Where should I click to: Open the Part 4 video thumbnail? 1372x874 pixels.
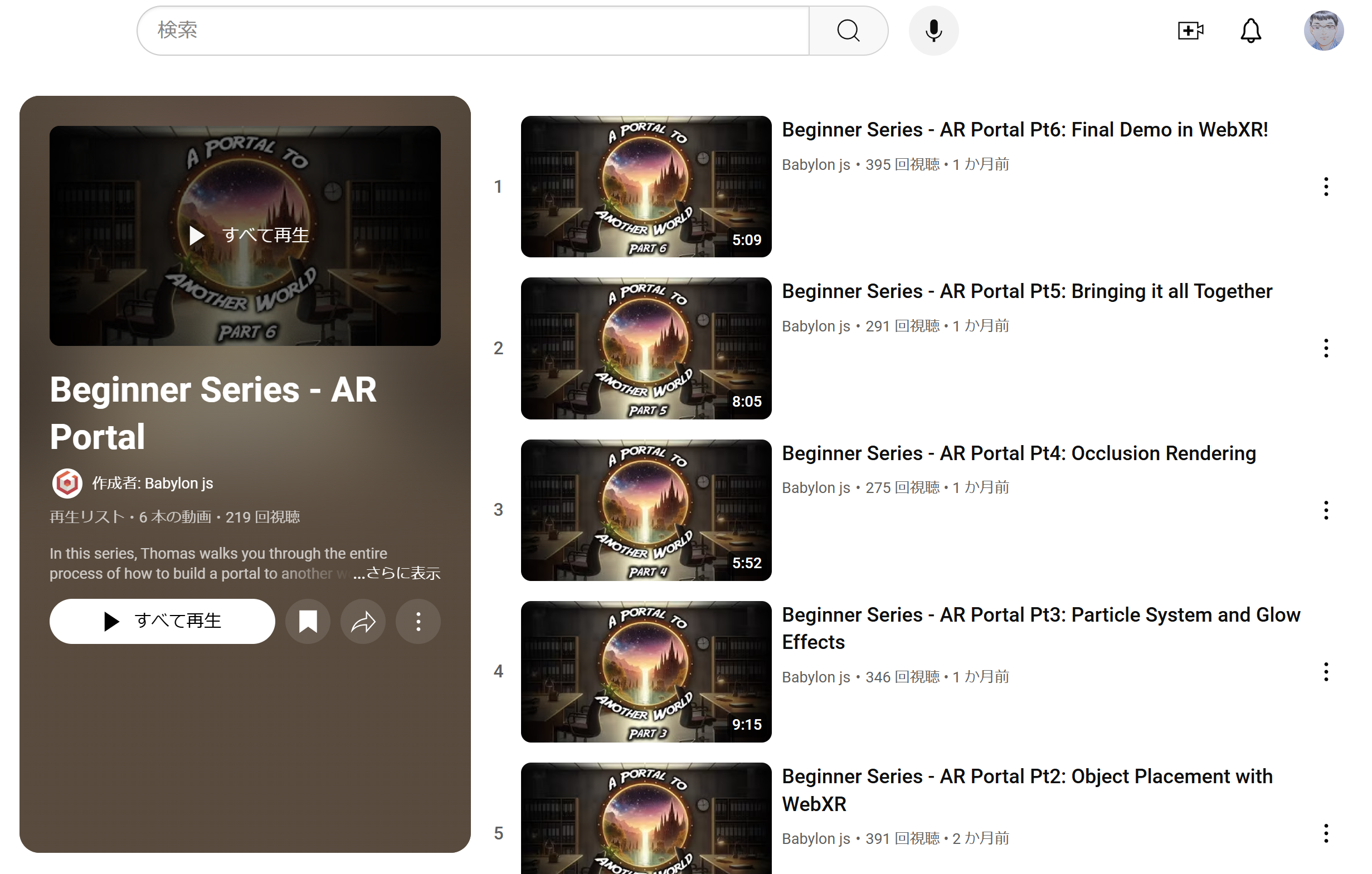point(645,510)
